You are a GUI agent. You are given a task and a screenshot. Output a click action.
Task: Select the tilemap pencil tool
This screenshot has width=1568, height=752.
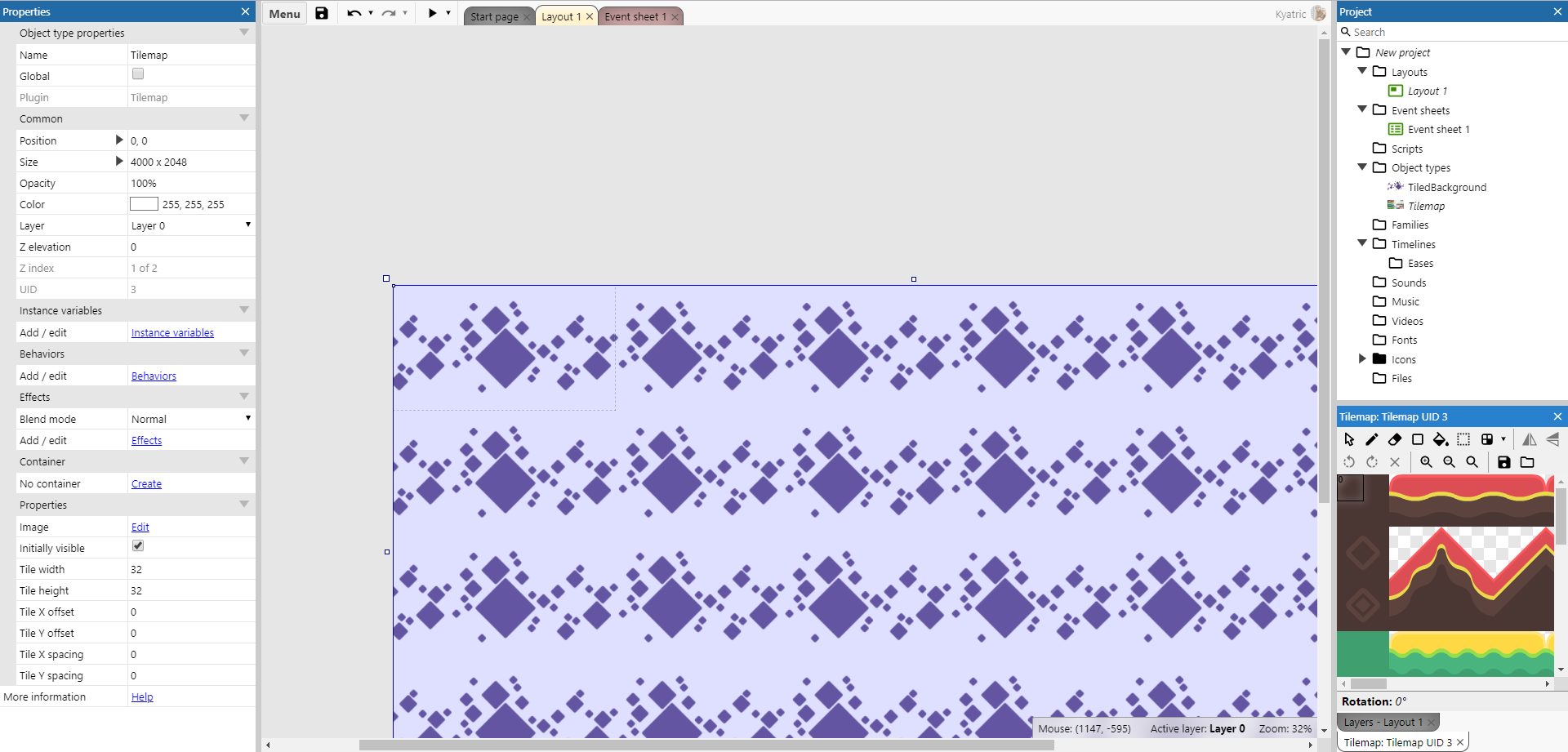1372,439
